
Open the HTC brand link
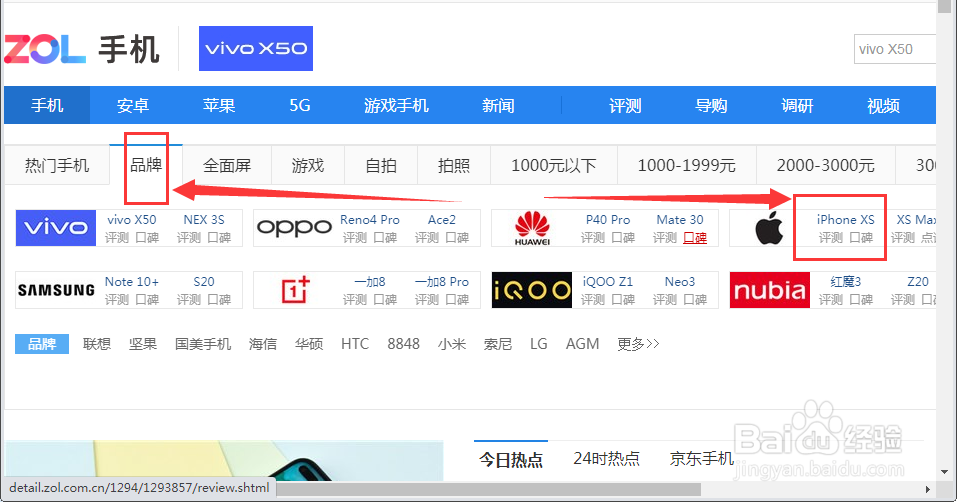355,344
